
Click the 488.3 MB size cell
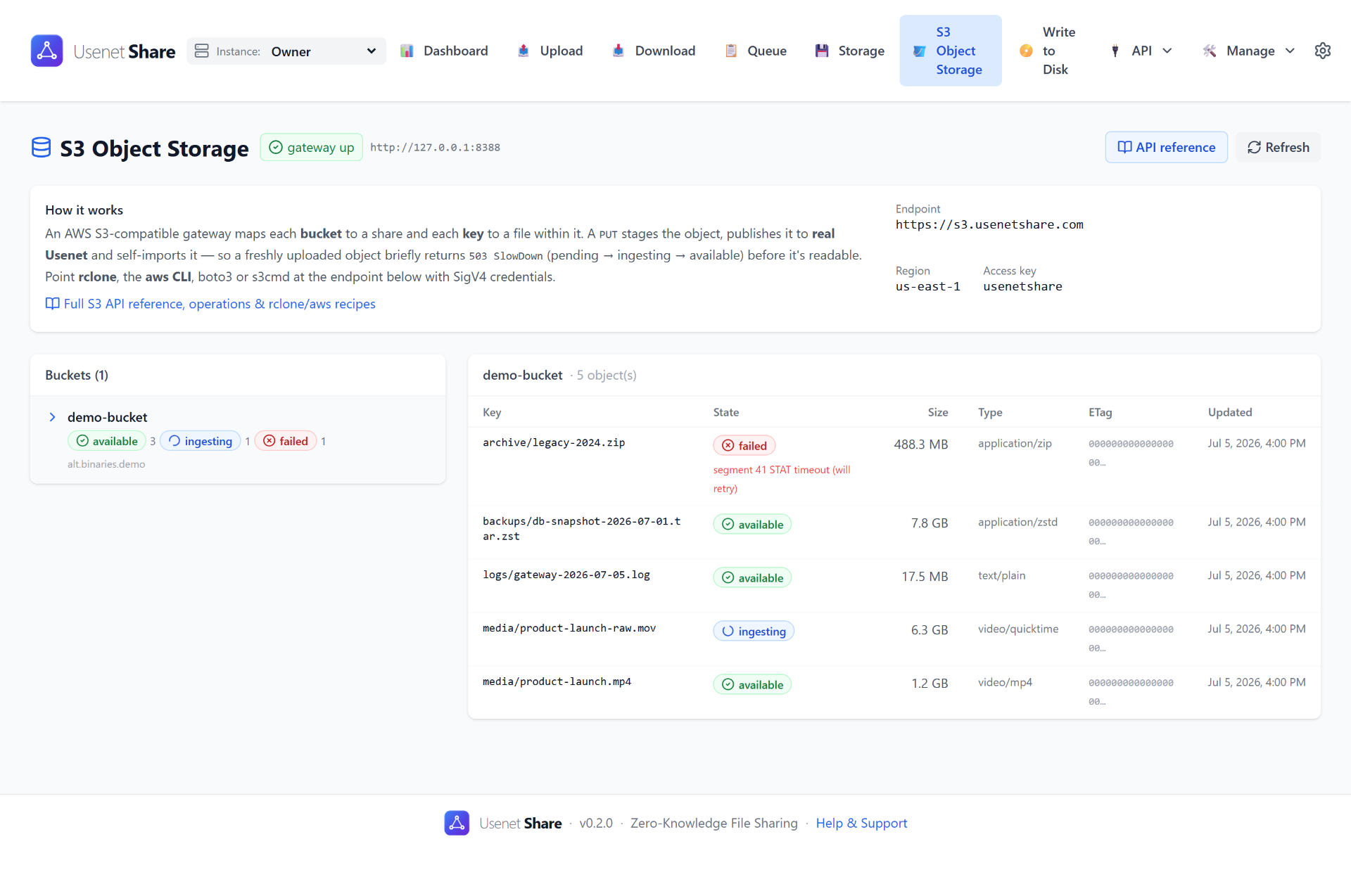(920, 444)
